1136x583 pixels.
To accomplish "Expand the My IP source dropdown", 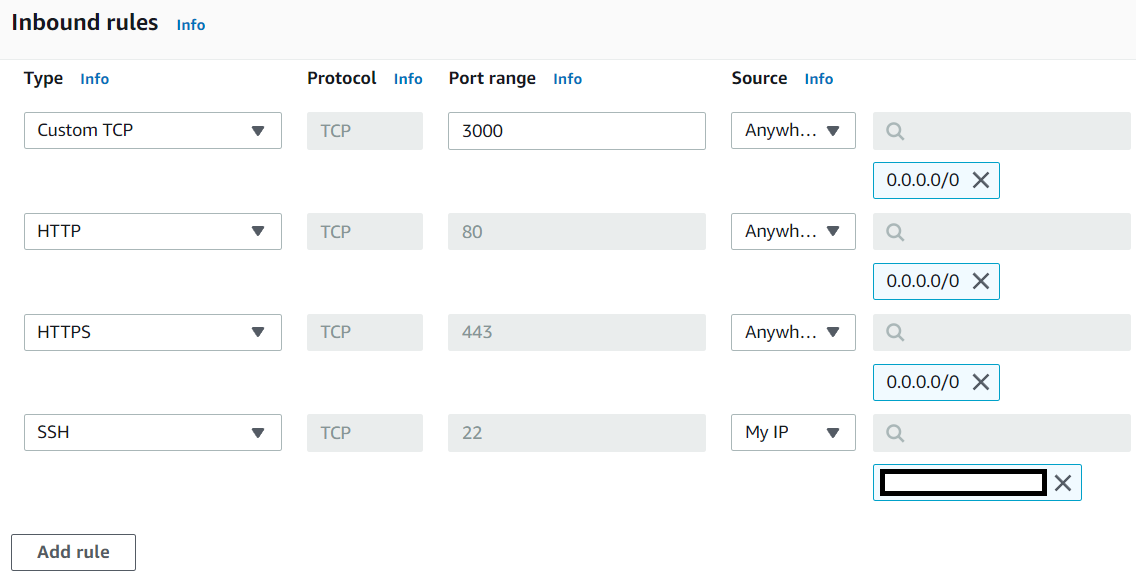I will point(793,433).
